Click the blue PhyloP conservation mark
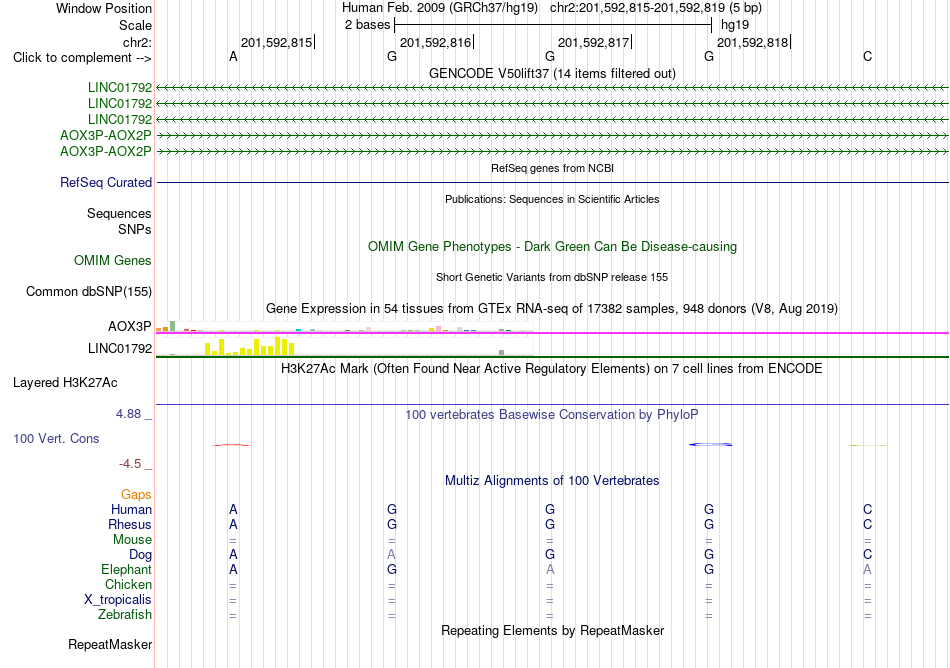The height and width of the screenshot is (668, 950). 711,445
